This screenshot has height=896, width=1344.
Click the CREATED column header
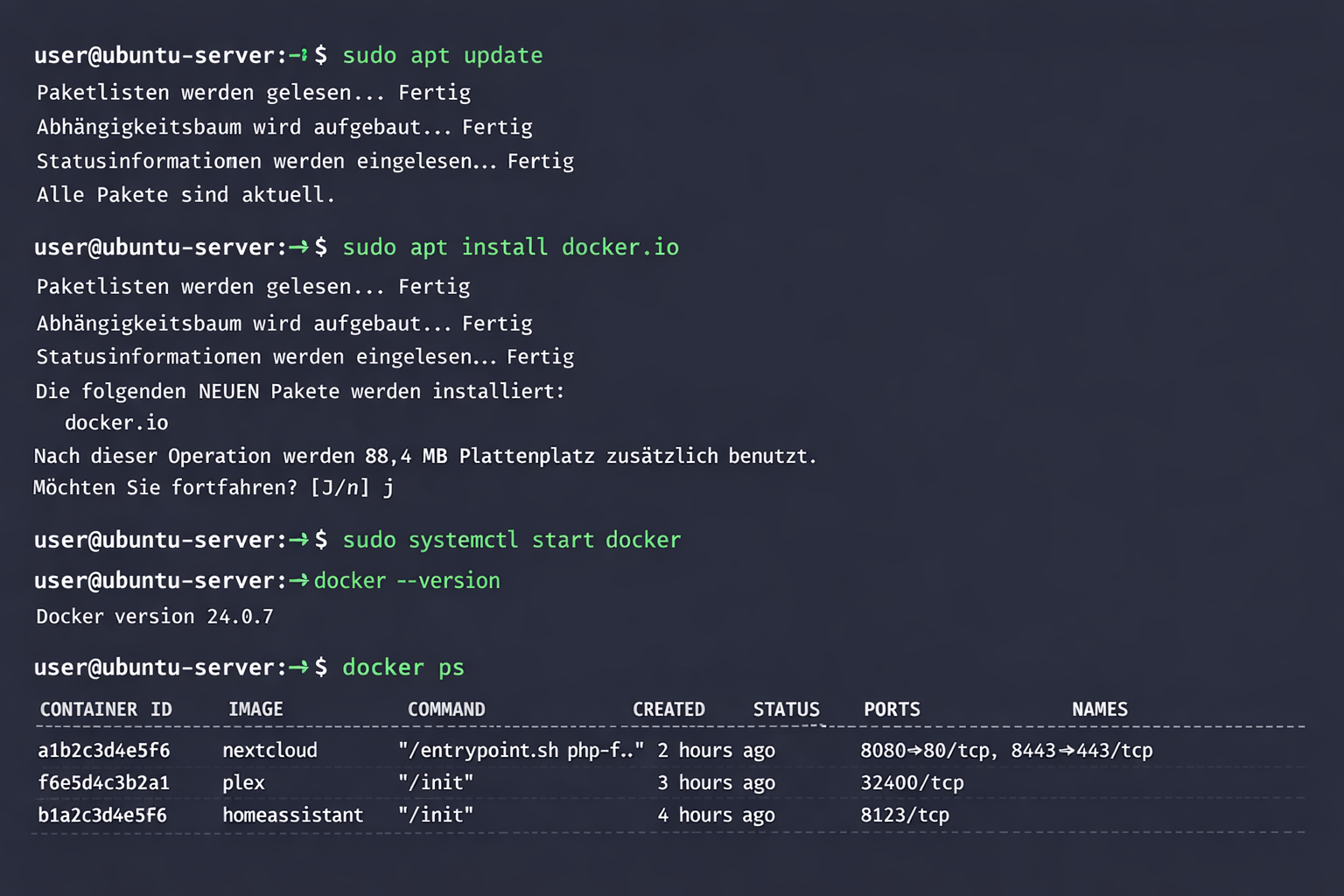[668, 709]
